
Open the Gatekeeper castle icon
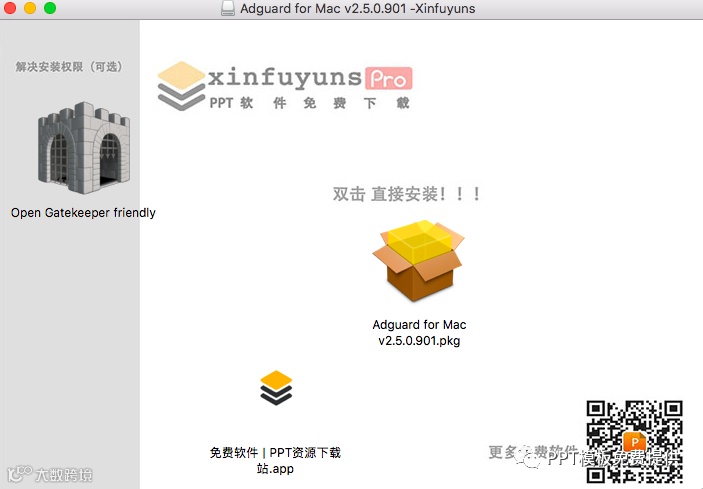84,148
